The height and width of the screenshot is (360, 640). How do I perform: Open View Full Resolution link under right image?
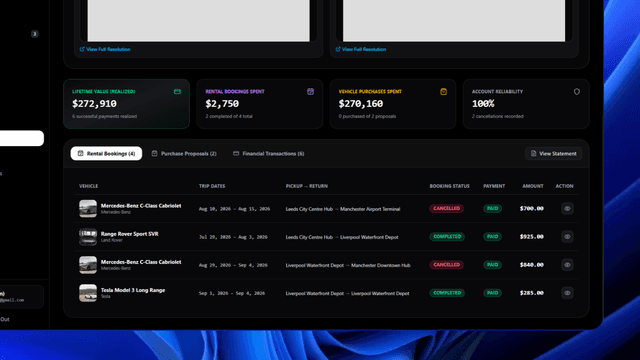pyautogui.click(x=360, y=49)
